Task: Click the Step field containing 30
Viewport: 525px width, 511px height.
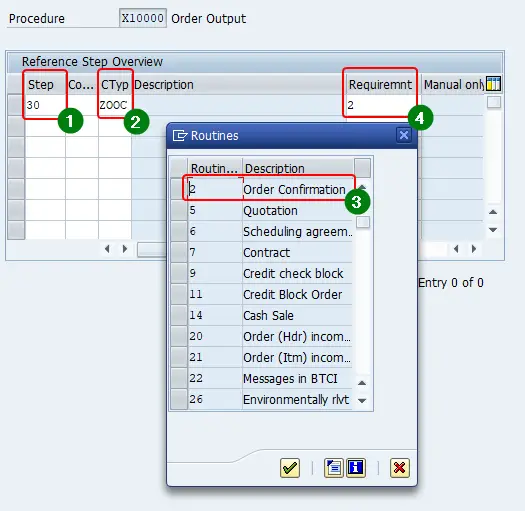Action: [x=45, y=105]
